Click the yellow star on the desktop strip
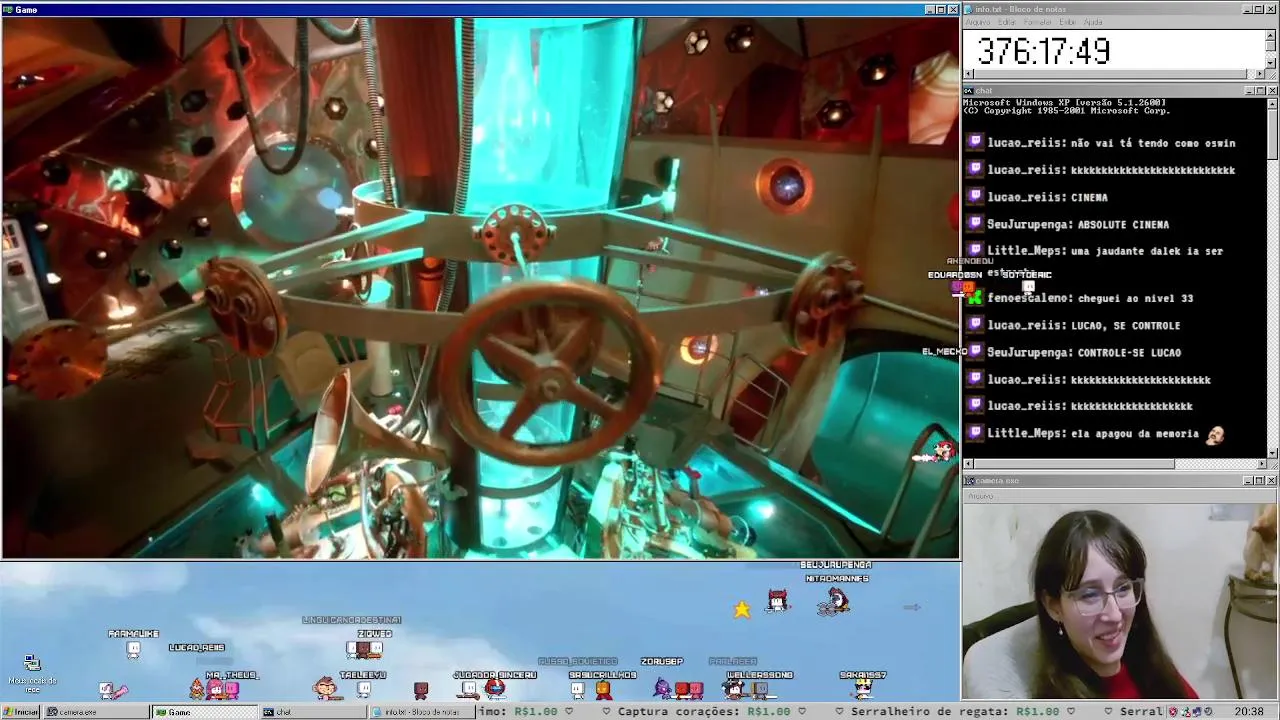The height and width of the screenshot is (720, 1280). pos(742,609)
